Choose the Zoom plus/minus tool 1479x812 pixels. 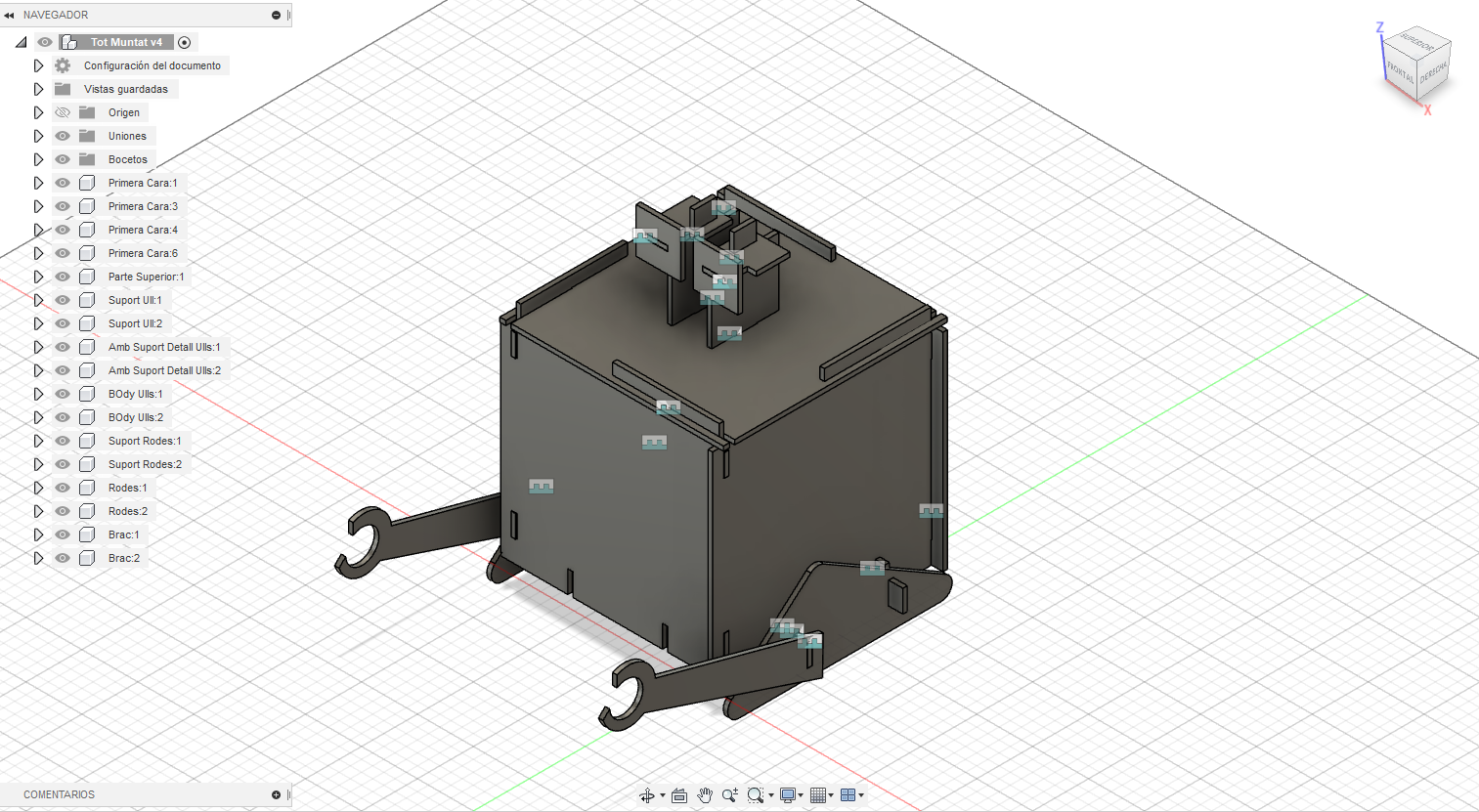coord(729,795)
